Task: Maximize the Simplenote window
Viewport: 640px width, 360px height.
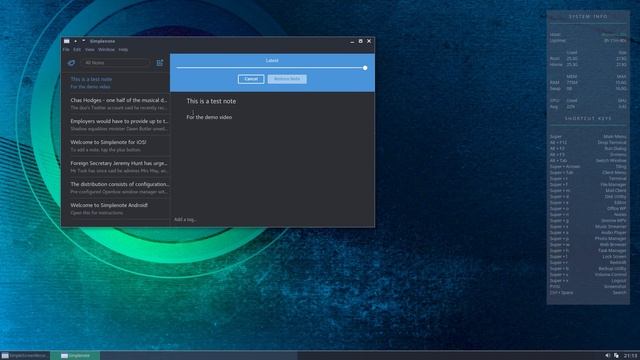Action: coord(360,41)
